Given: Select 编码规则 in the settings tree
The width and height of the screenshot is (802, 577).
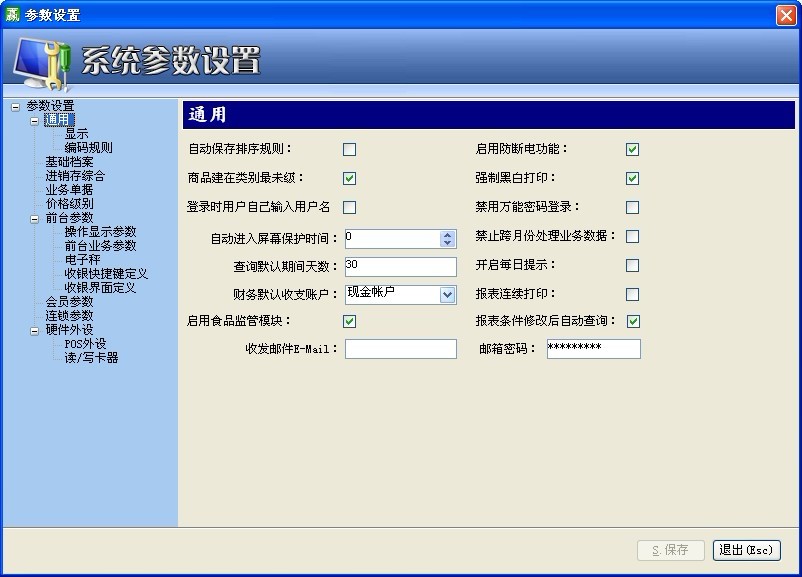Looking at the screenshot, I should [88, 148].
